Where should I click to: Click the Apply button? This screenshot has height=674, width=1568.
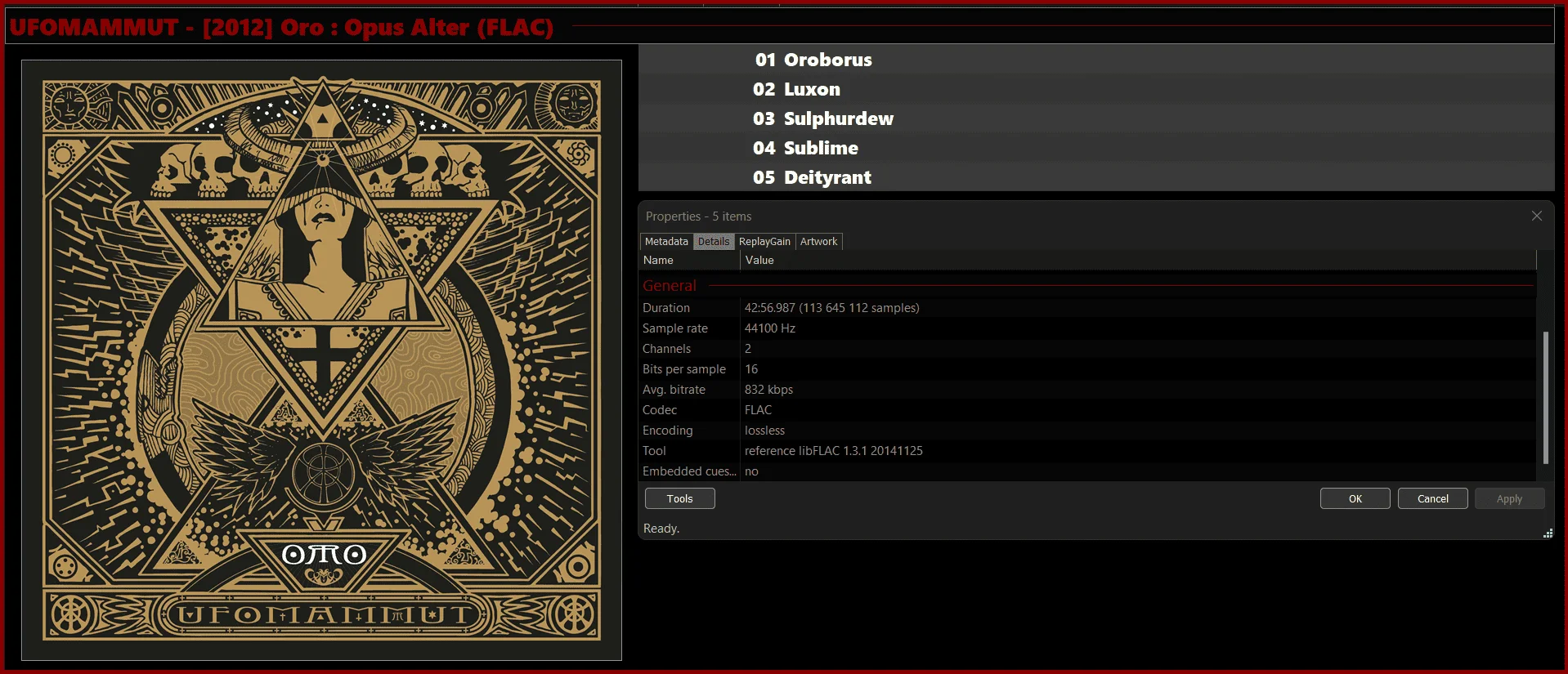pyautogui.click(x=1509, y=498)
